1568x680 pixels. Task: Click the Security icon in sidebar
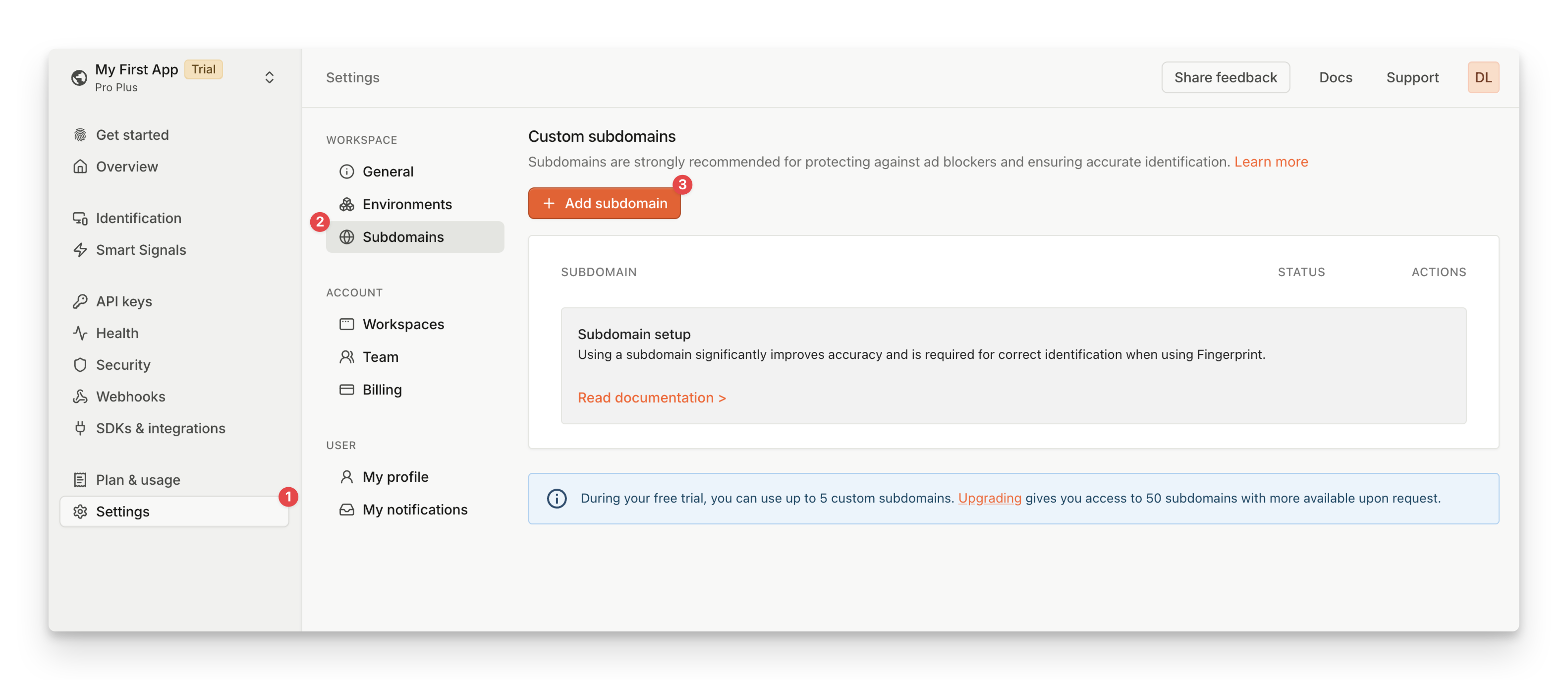[80, 363]
